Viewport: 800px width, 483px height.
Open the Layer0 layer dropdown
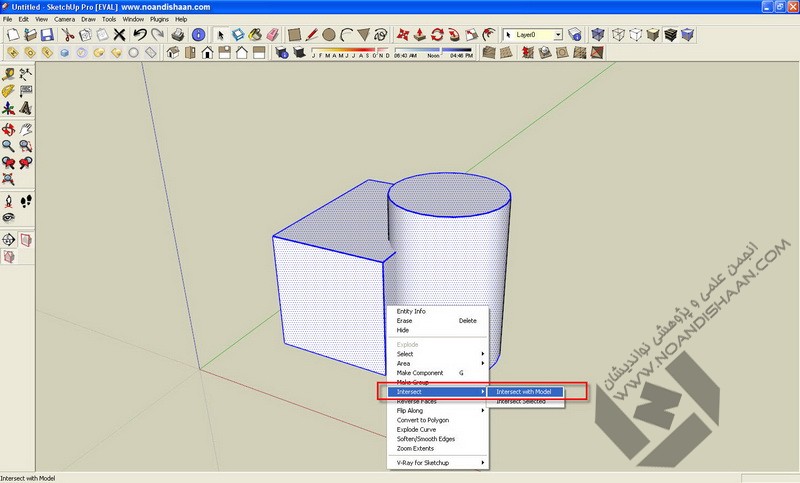click(558, 34)
